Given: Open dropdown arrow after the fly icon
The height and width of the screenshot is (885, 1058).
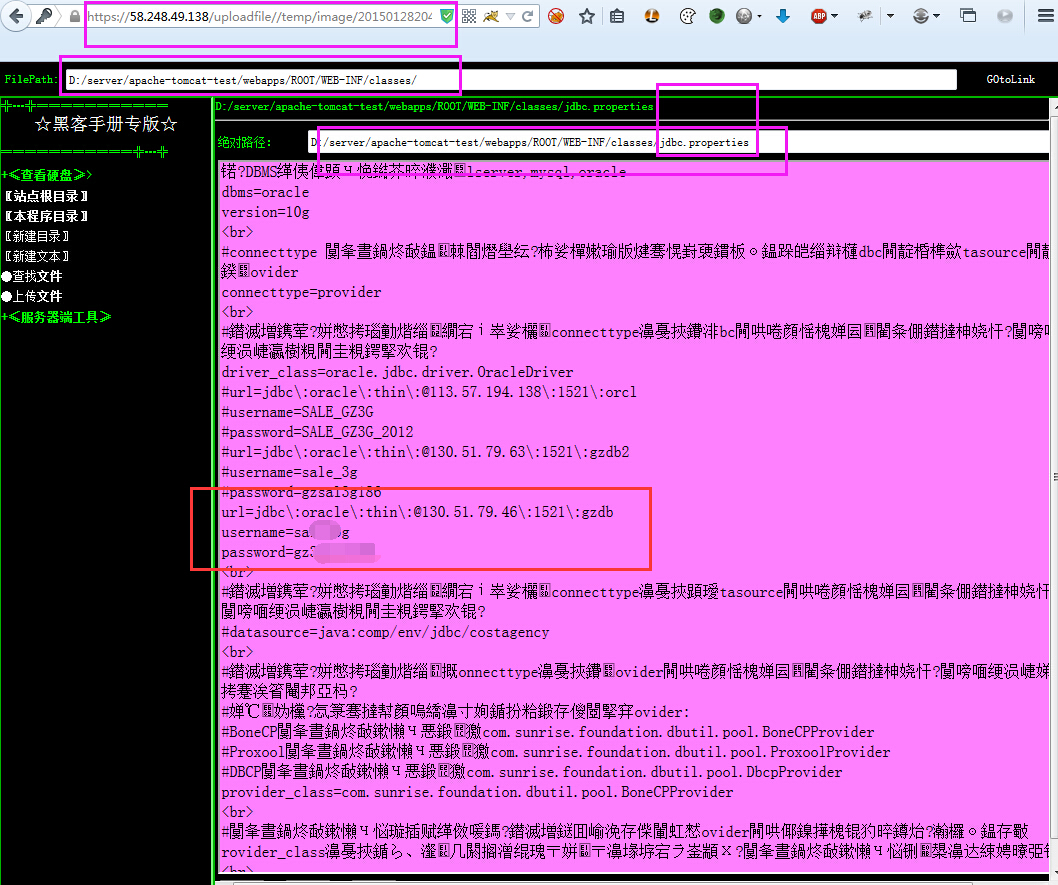Looking at the screenshot, I should pos(890,16).
